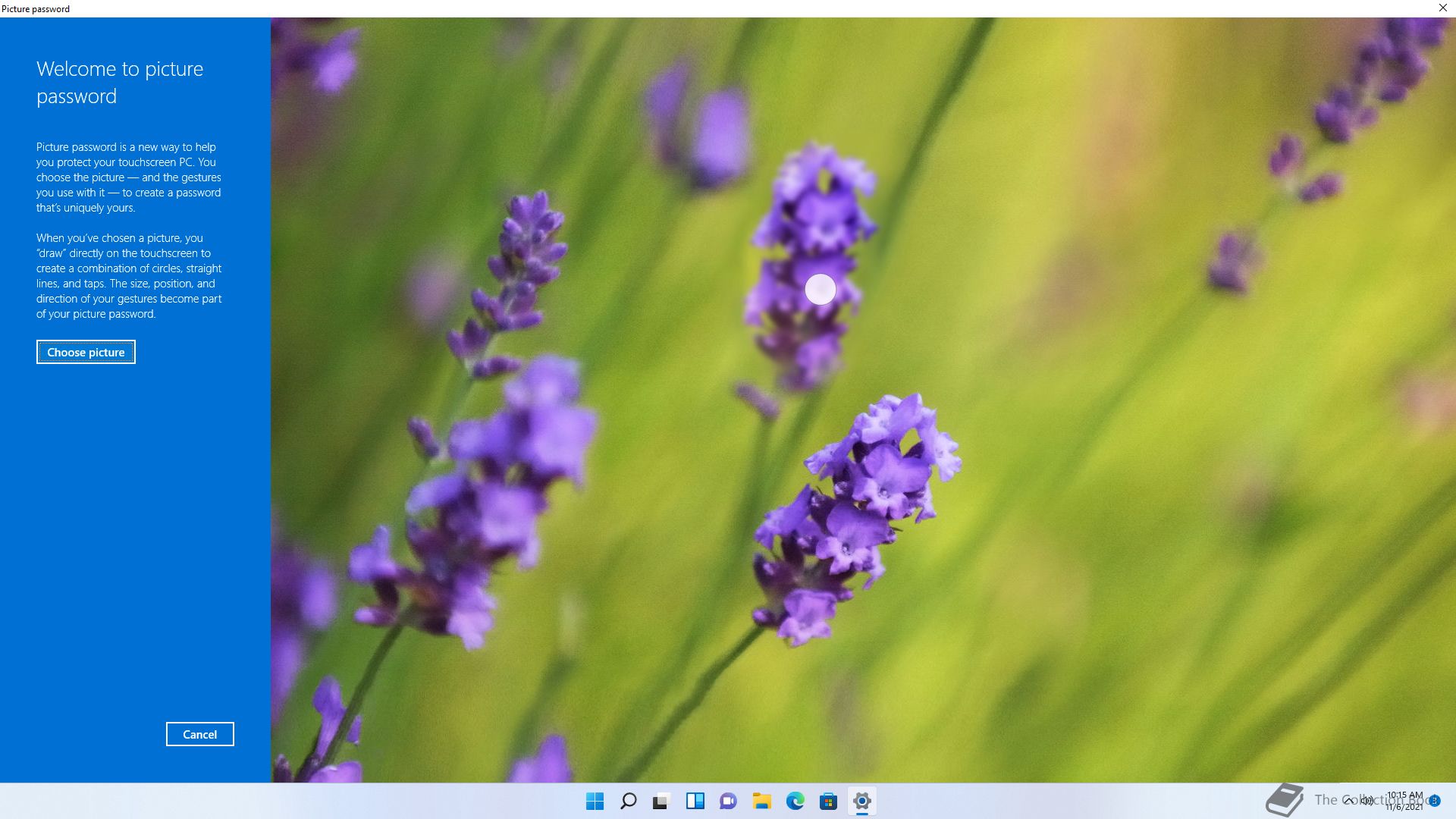Image resolution: width=1456 pixels, height=819 pixels.
Task: Click the "Welcome to picture password" heading
Action: (x=120, y=83)
